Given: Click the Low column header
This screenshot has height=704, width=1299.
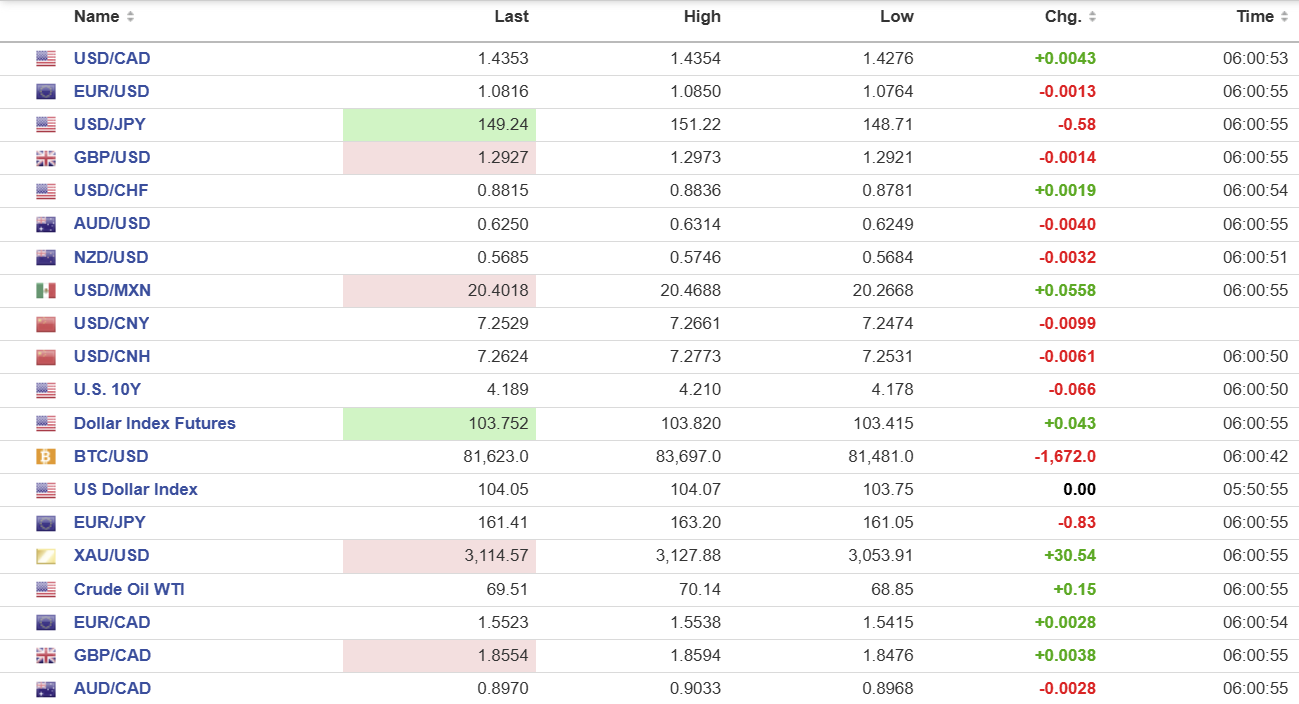Looking at the screenshot, I should click(x=896, y=17).
